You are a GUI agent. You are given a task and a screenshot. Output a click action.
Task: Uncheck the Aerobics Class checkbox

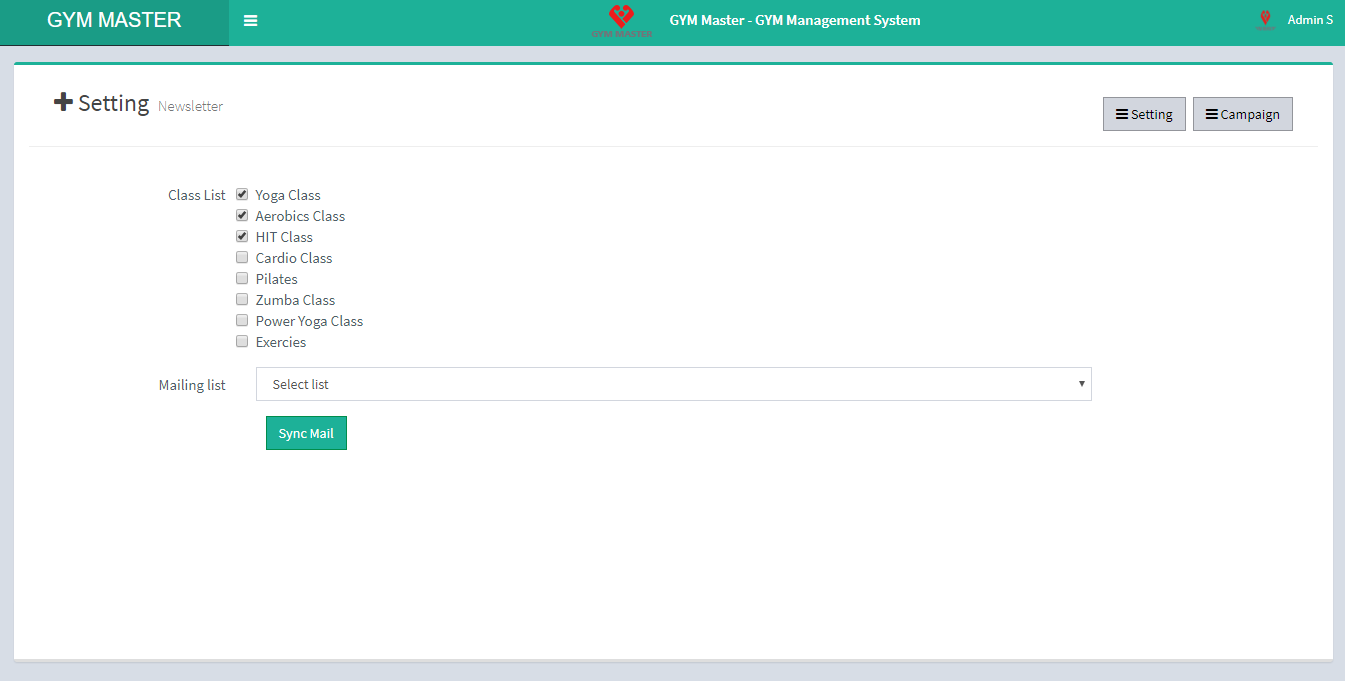pyautogui.click(x=242, y=215)
